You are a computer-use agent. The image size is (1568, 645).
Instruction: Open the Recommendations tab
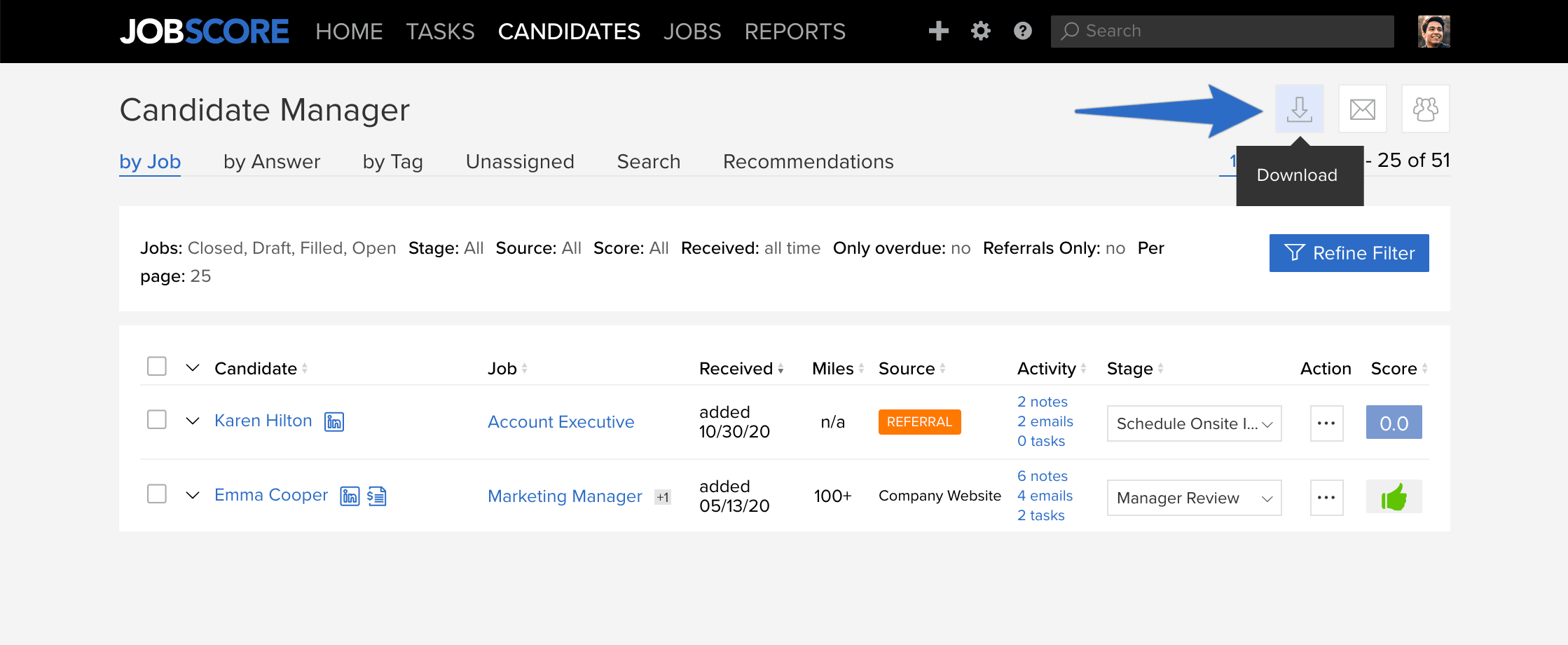click(x=809, y=161)
